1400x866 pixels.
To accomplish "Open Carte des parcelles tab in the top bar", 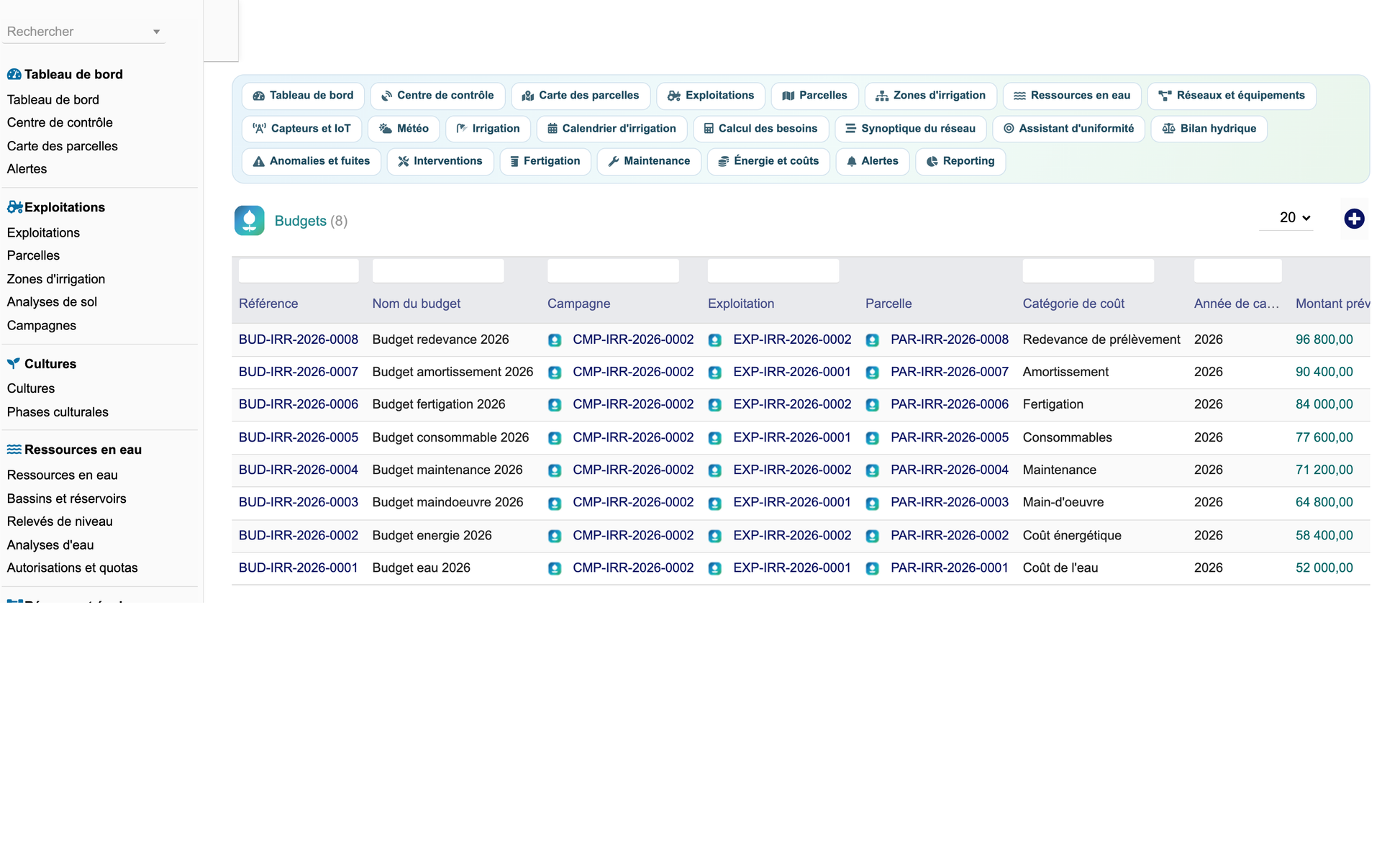I will (x=580, y=96).
